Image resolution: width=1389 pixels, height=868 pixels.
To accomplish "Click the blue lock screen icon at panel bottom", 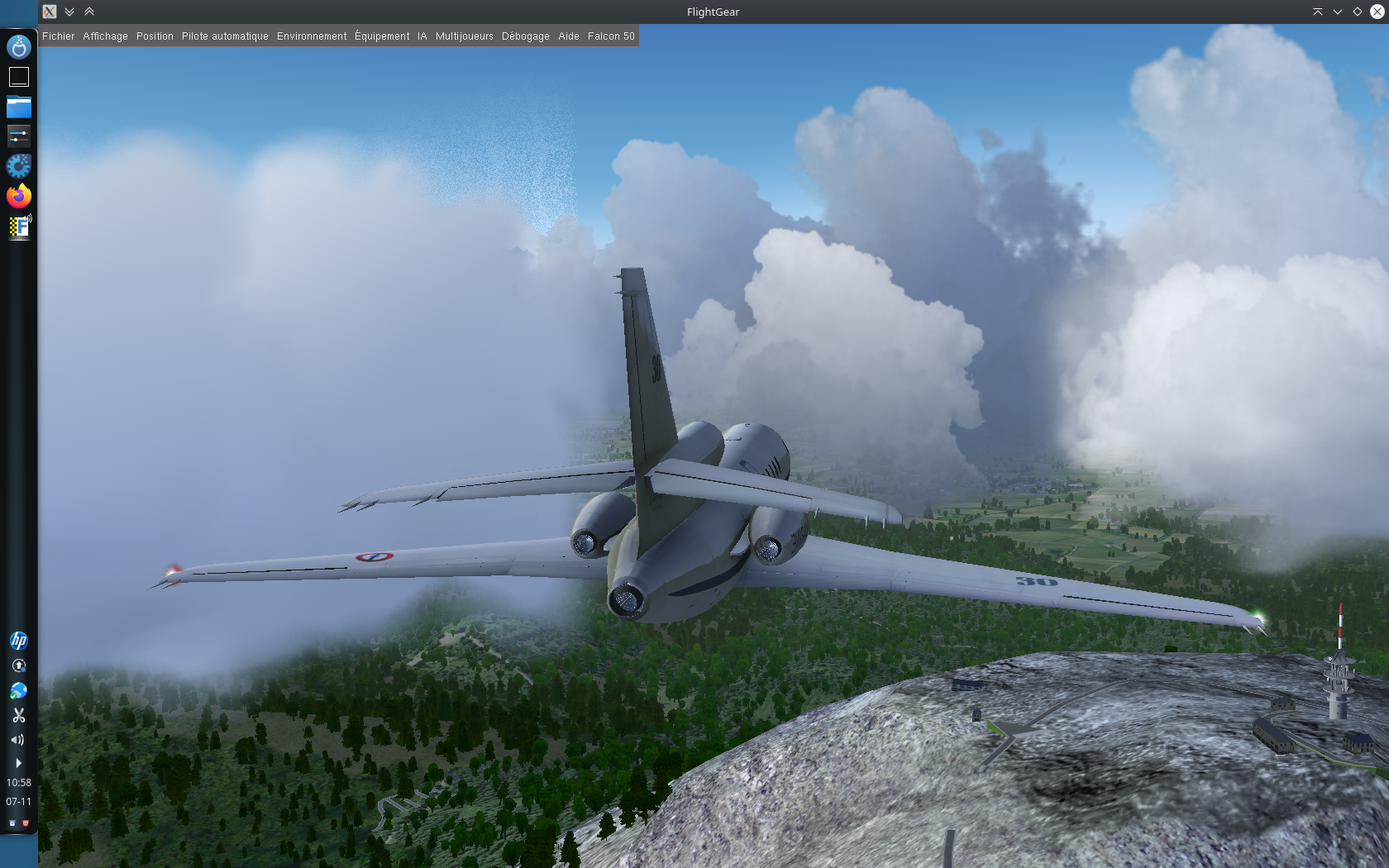I will pos(12,823).
